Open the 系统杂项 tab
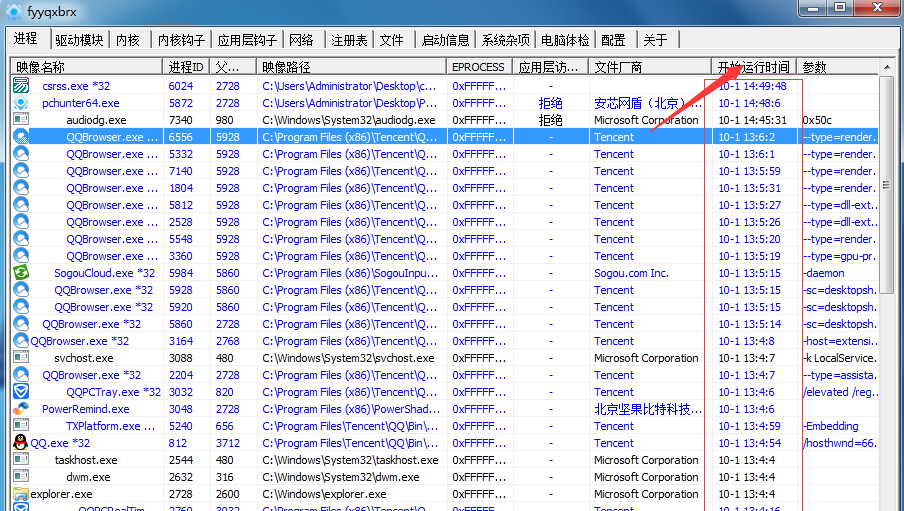This screenshot has width=904, height=511. [x=505, y=40]
